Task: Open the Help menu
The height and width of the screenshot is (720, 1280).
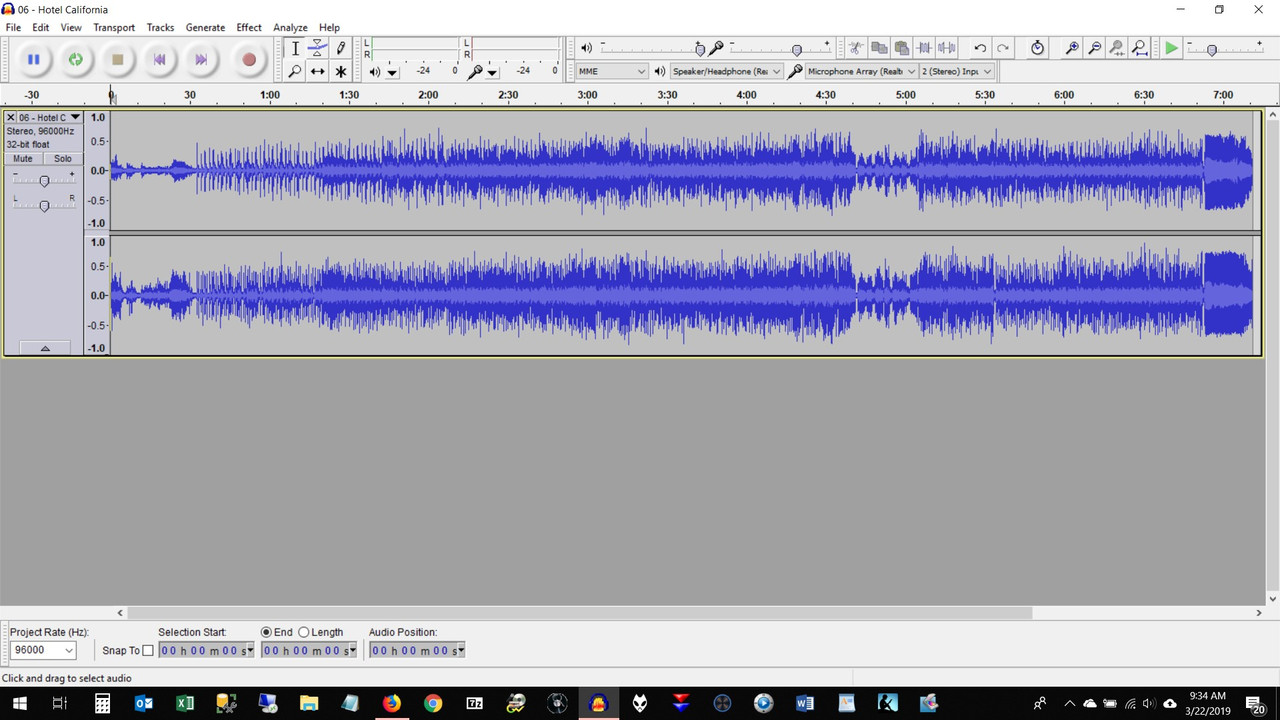Action: pyautogui.click(x=329, y=27)
